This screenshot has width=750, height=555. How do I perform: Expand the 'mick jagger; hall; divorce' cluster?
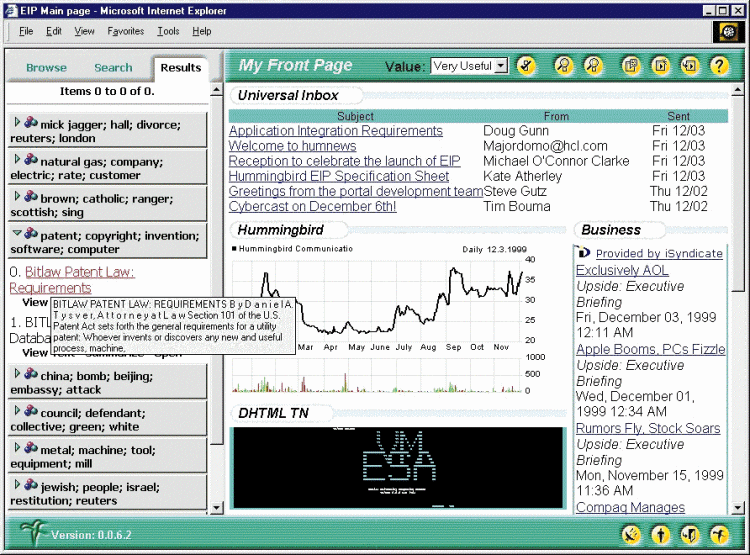click(x=17, y=122)
